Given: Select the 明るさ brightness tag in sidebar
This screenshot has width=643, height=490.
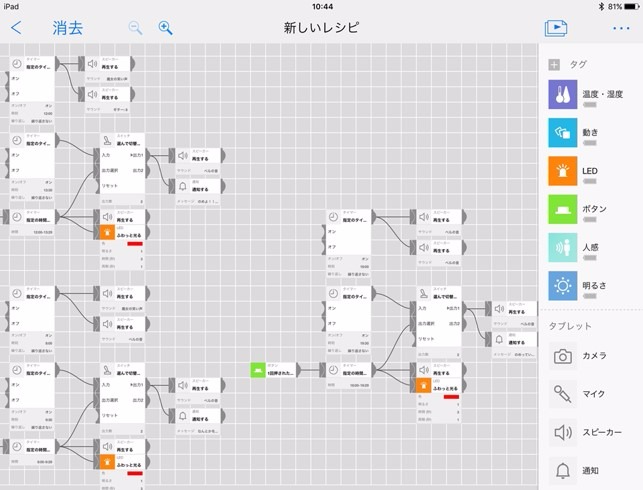Looking at the screenshot, I should [x=577, y=286].
